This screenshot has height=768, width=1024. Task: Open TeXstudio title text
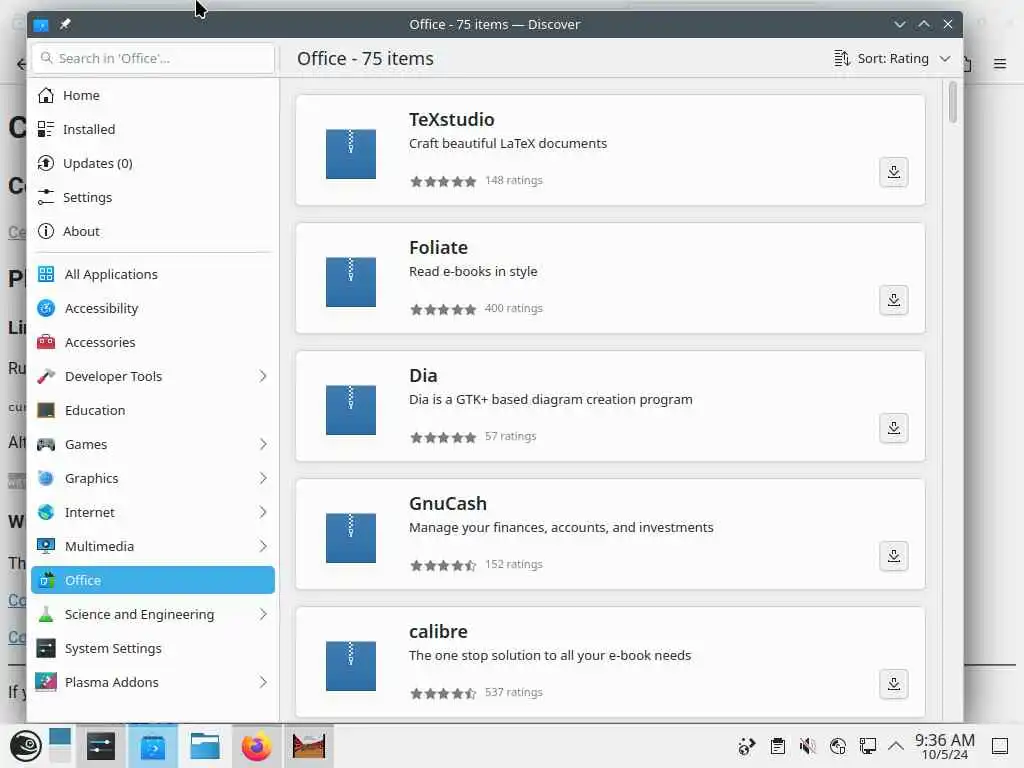[451, 120]
